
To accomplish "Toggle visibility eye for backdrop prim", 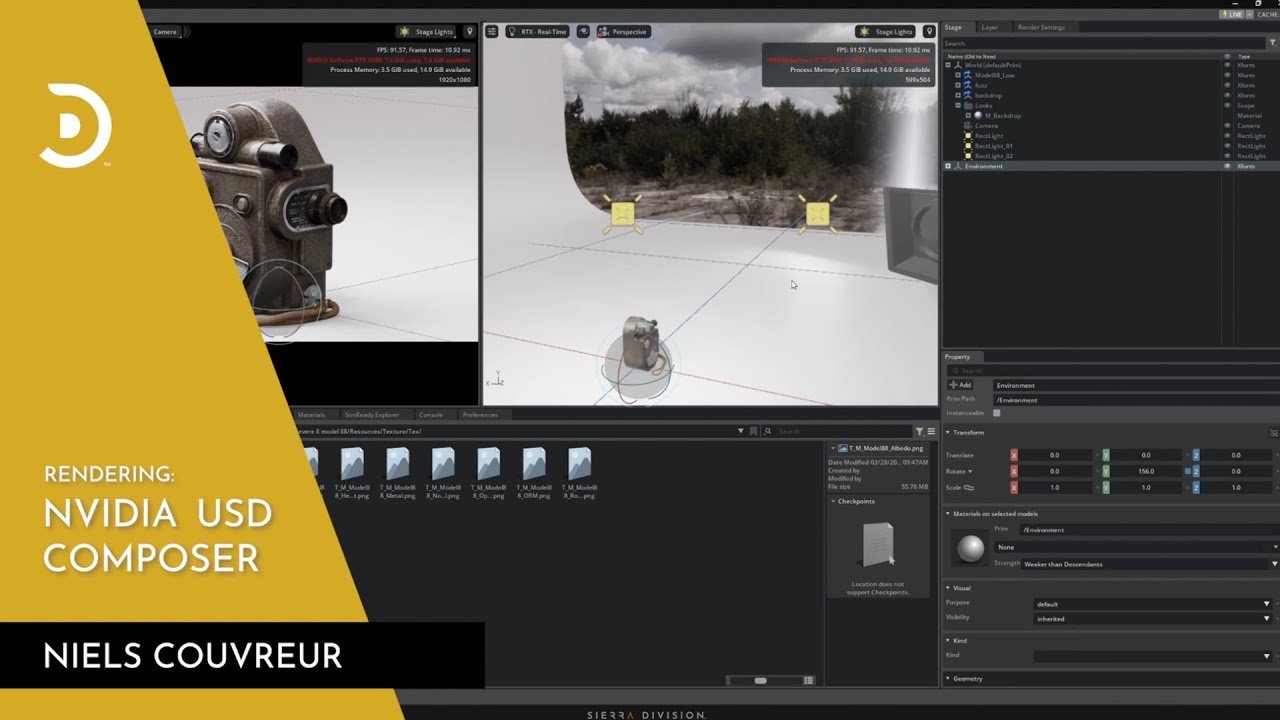I will click(x=1228, y=95).
